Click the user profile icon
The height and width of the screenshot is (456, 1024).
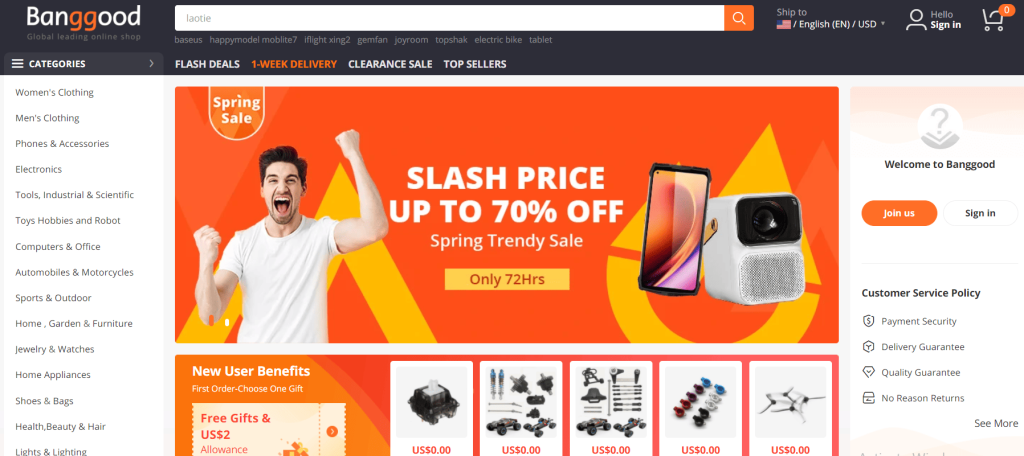pyautogui.click(x=916, y=20)
